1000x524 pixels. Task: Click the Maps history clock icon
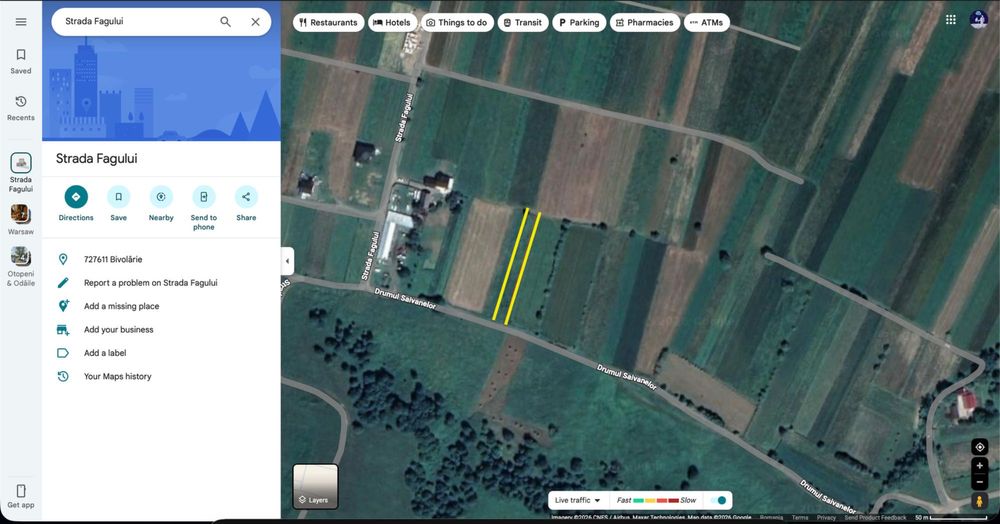[x=63, y=376]
